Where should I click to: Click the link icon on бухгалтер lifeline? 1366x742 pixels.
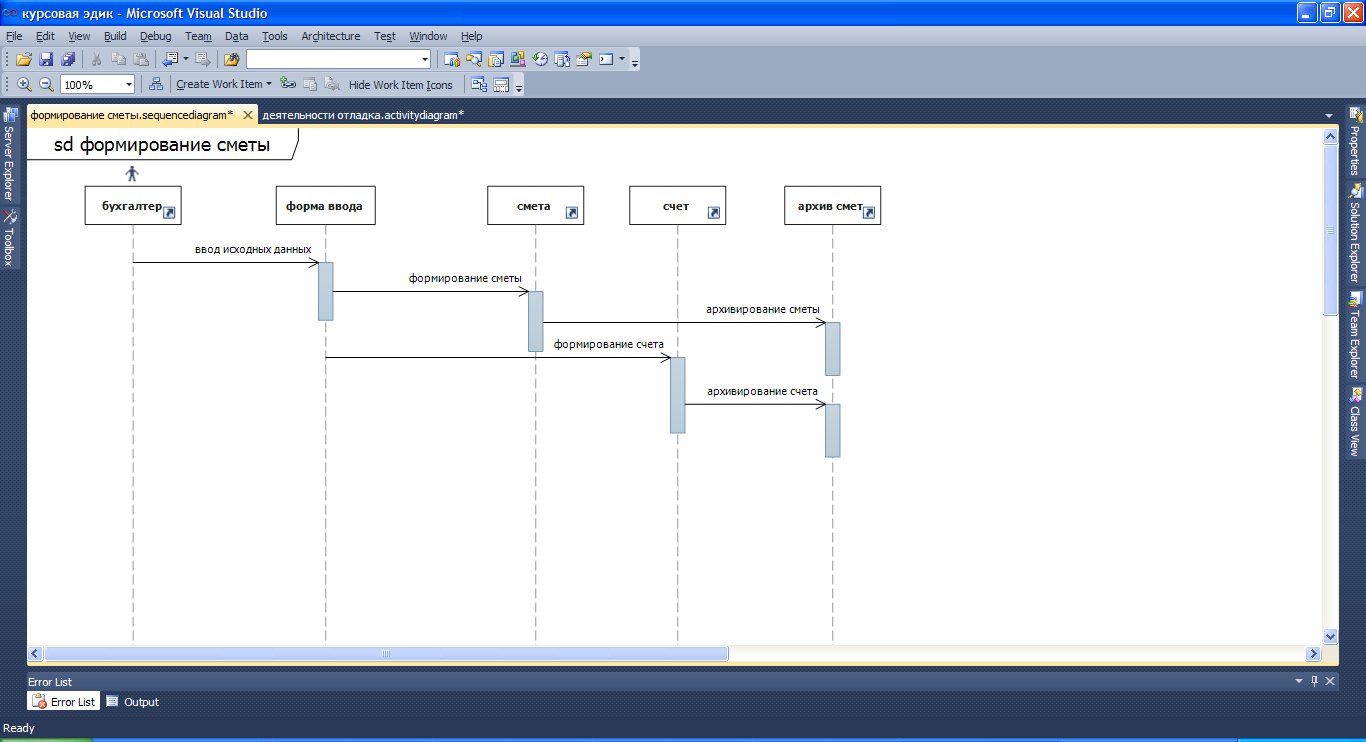pyautogui.click(x=169, y=213)
